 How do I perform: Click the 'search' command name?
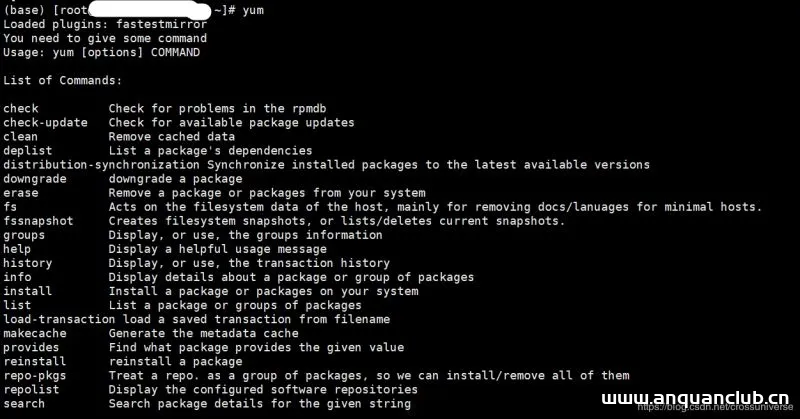(x=24, y=404)
